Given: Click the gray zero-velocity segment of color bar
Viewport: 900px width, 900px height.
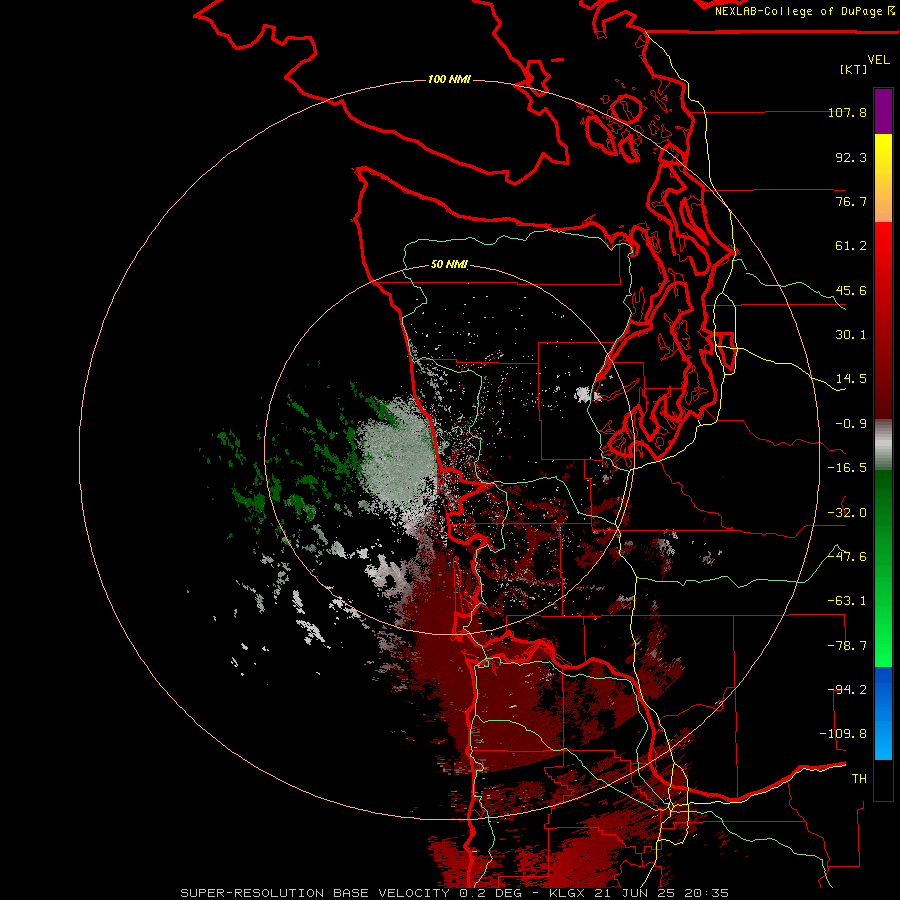Looking at the screenshot, I should 883,445.
